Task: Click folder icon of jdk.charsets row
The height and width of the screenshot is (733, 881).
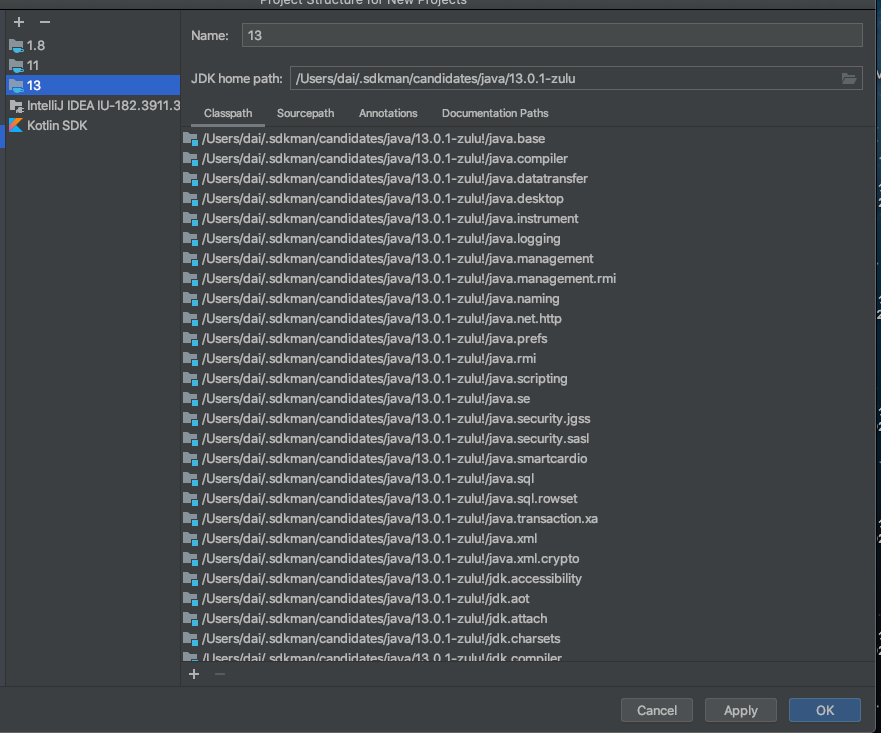Action: pos(190,639)
